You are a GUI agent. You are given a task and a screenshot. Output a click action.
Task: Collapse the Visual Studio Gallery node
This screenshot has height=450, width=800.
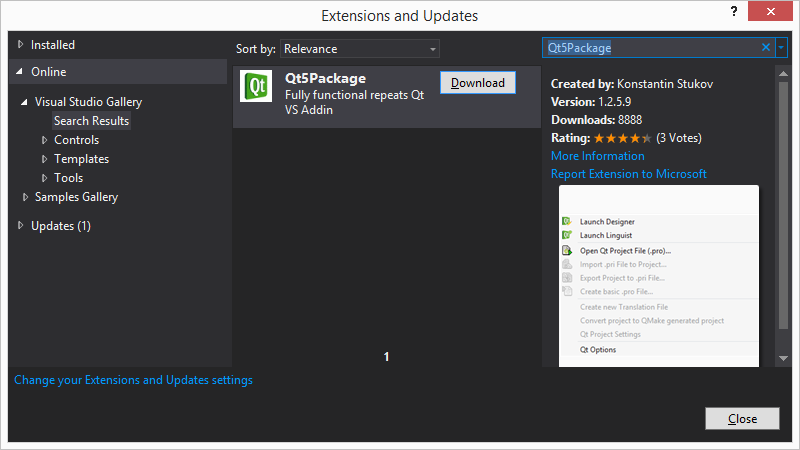pyautogui.click(x=24, y=102)
